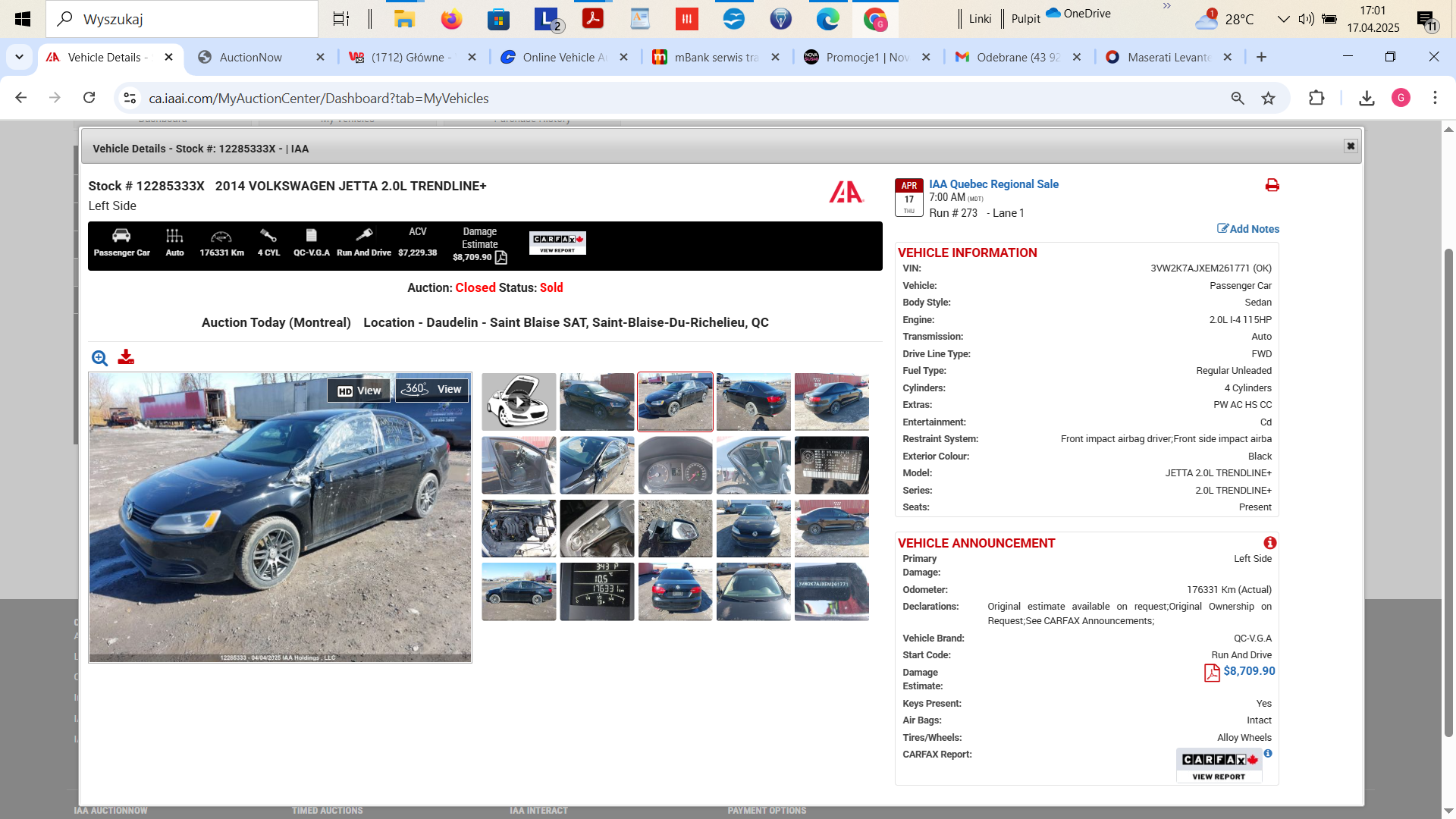Click the Google profile avatar G

click(1401, 98)
